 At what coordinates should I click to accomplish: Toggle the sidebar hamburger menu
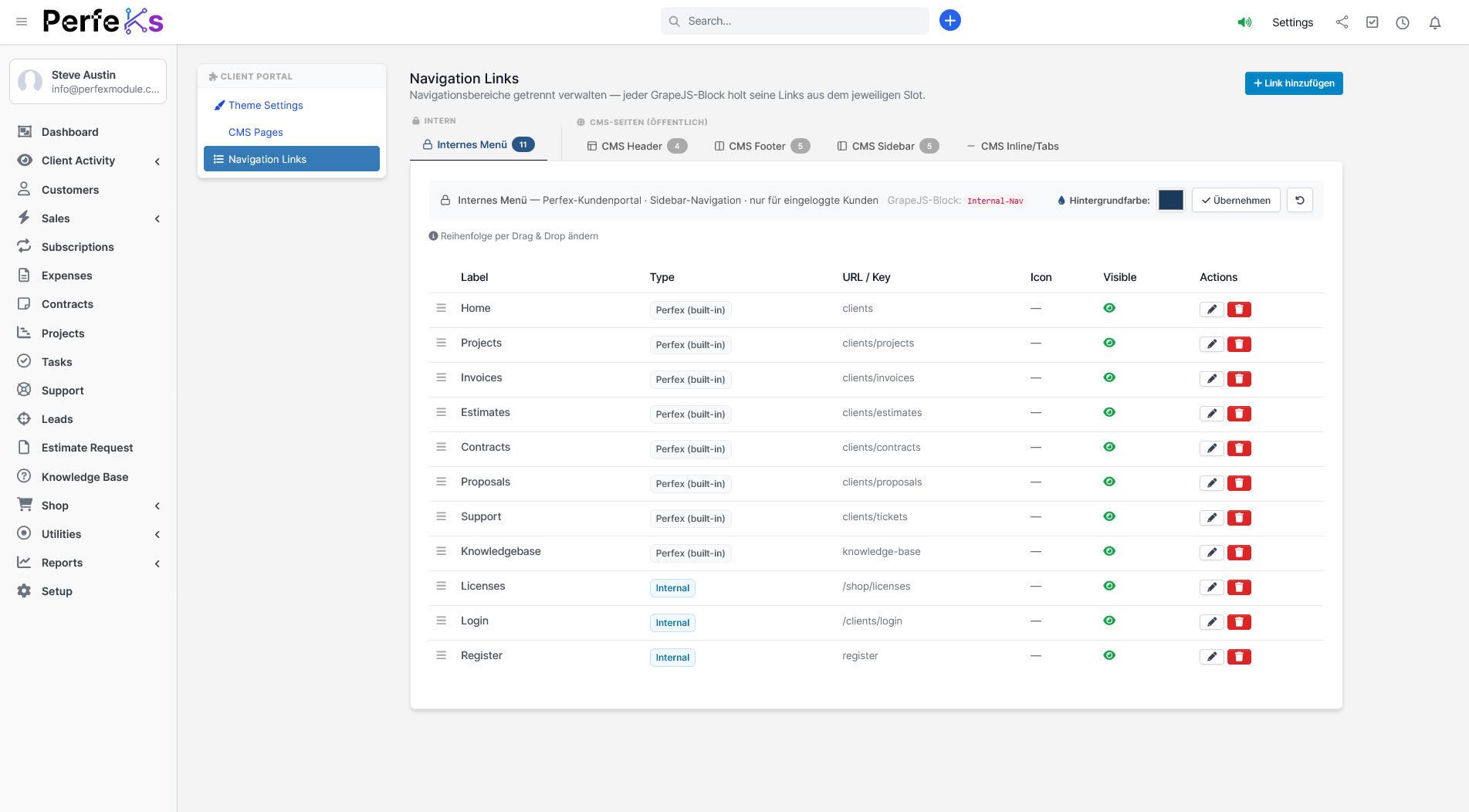tap(22, 22)
